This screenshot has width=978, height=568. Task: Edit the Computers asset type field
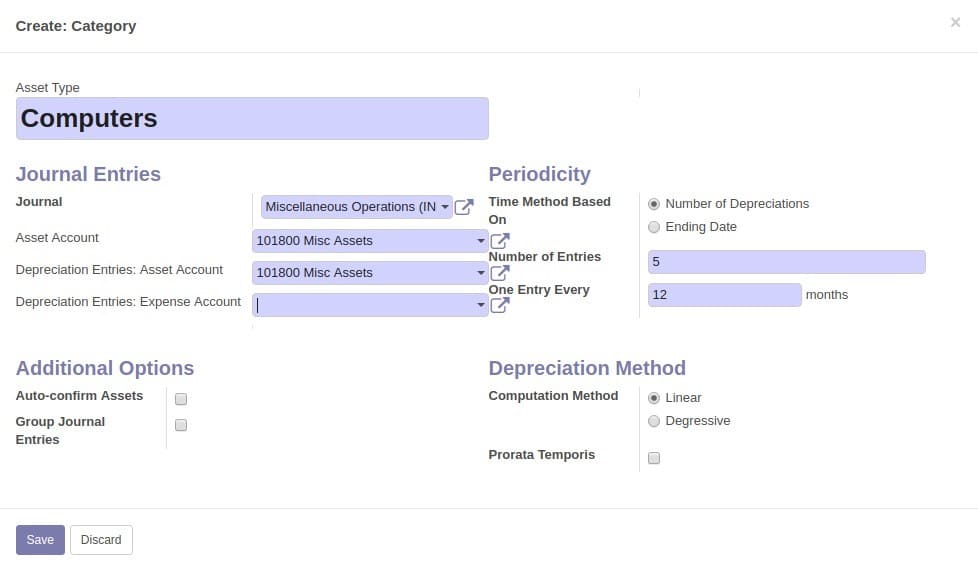pyautogui.click(x=252, y=118)
